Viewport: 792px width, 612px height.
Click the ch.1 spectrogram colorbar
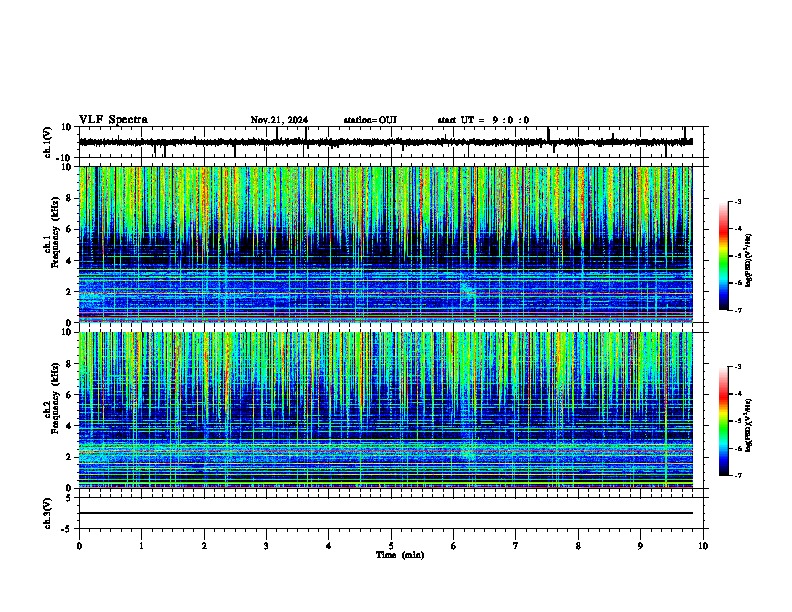[724, 256]
